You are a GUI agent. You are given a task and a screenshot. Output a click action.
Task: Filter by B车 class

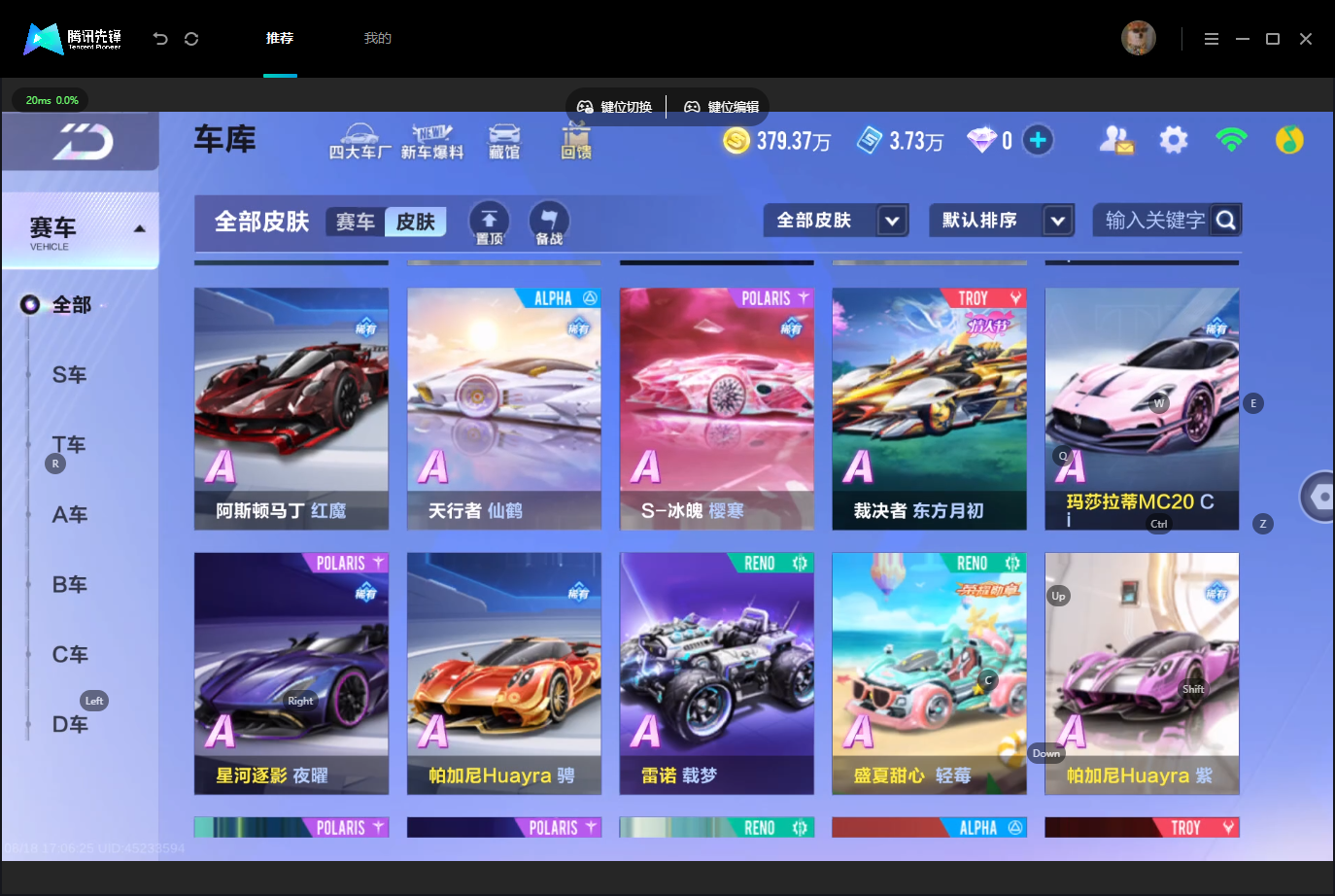pyautogui.click(x=70, y=585)
